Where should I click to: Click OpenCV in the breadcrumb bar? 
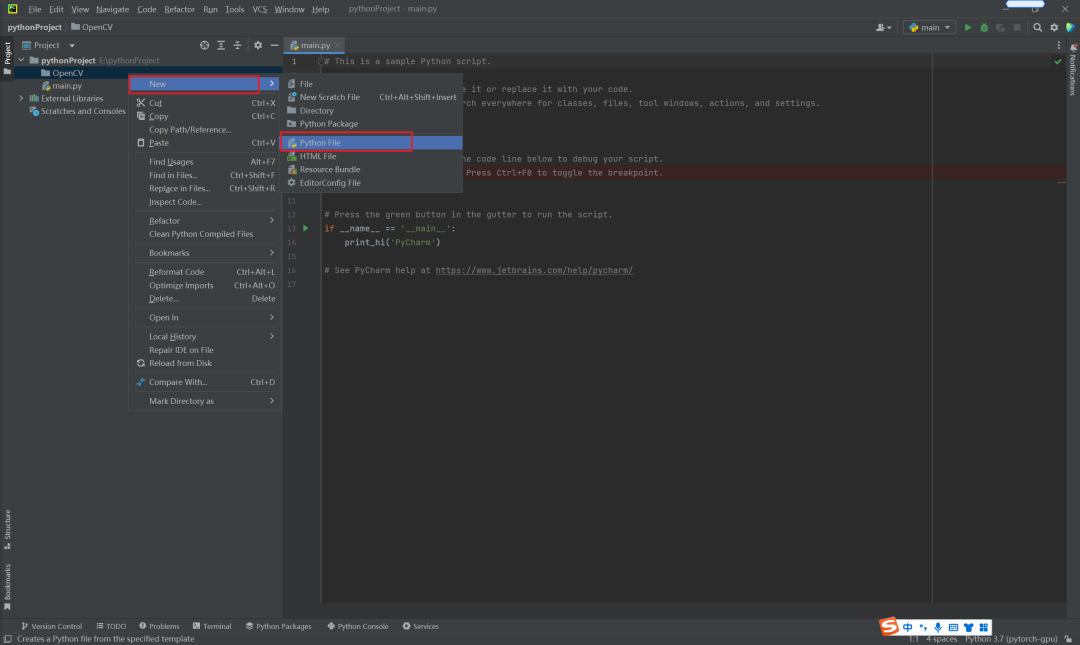tap(92, 27)
